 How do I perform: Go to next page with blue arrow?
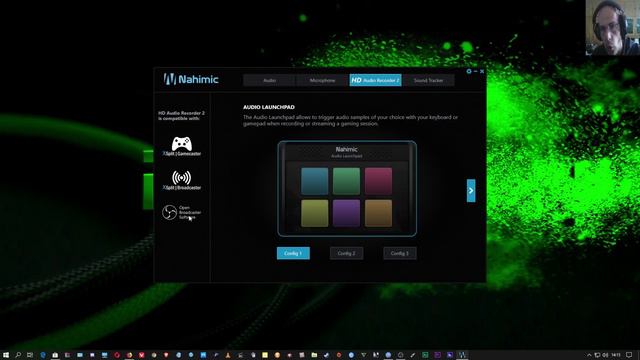[x=471, y=191]
